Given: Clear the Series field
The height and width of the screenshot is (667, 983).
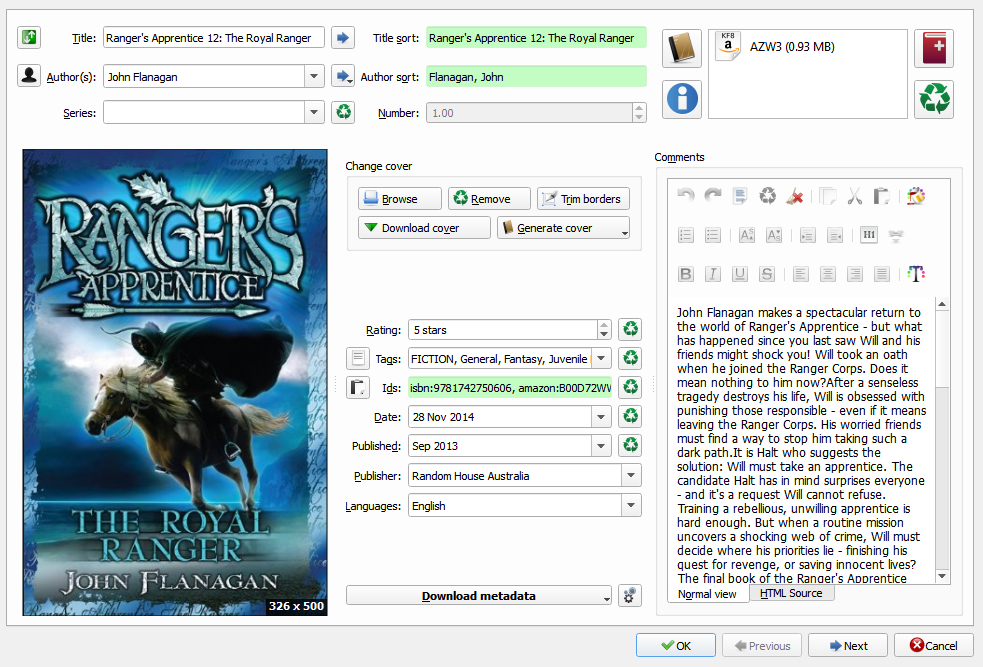Looking at the screenshot, I should [x=344, y=112].
